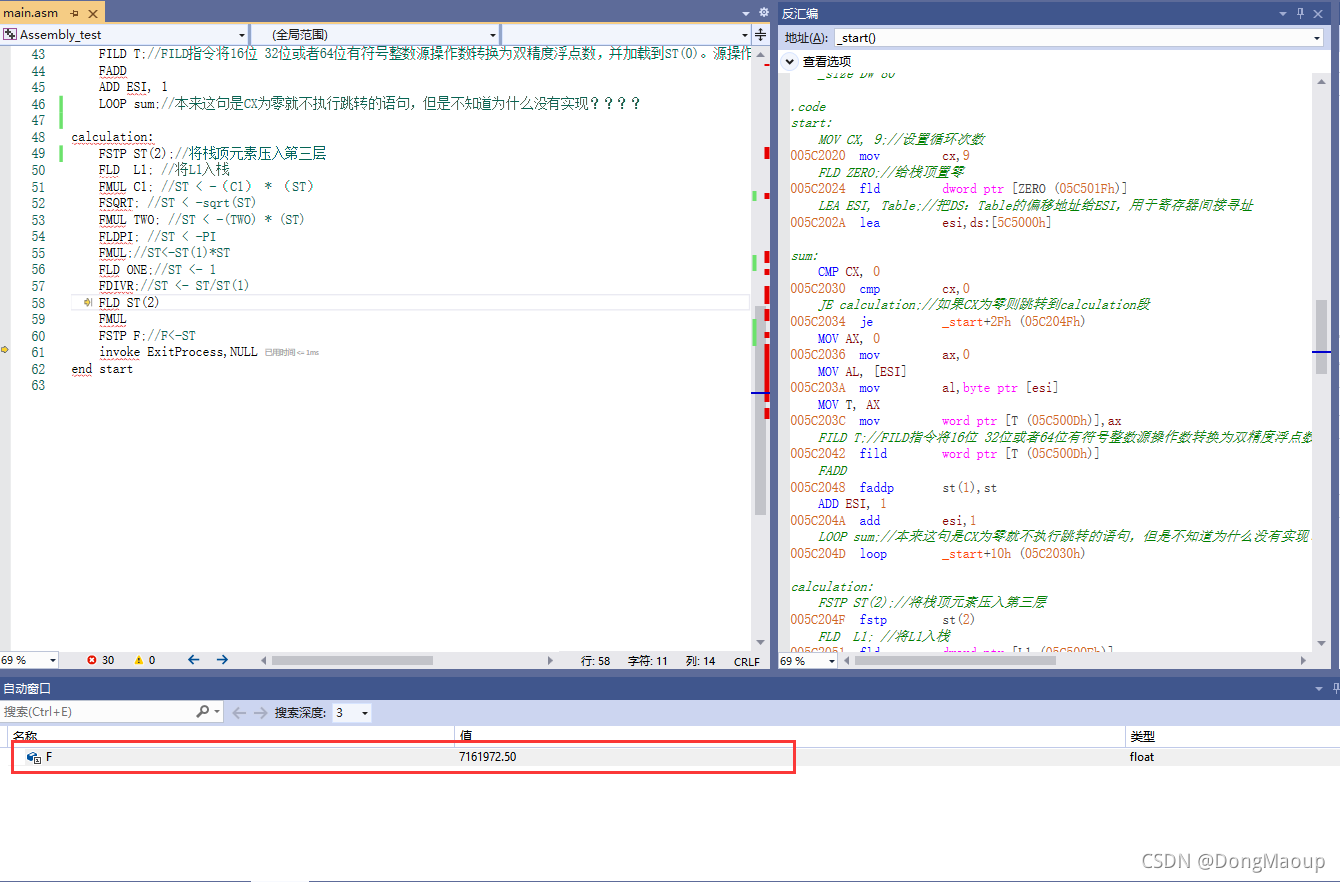Click the yellow current-statement arrow at line 61
The width and height of the screenshot is (1340, 882).
[x=5, y=350]
